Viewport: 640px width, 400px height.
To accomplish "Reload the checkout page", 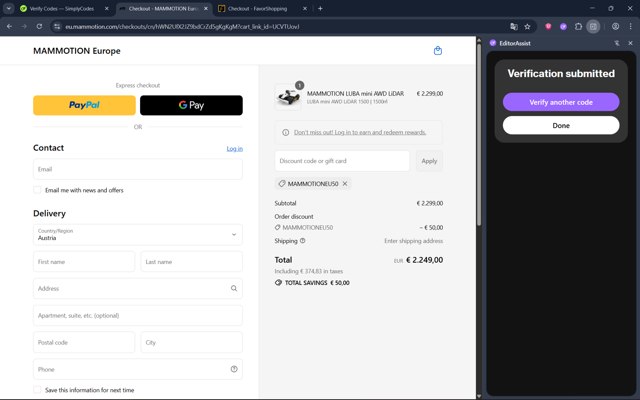I will (x=39, y=27).
